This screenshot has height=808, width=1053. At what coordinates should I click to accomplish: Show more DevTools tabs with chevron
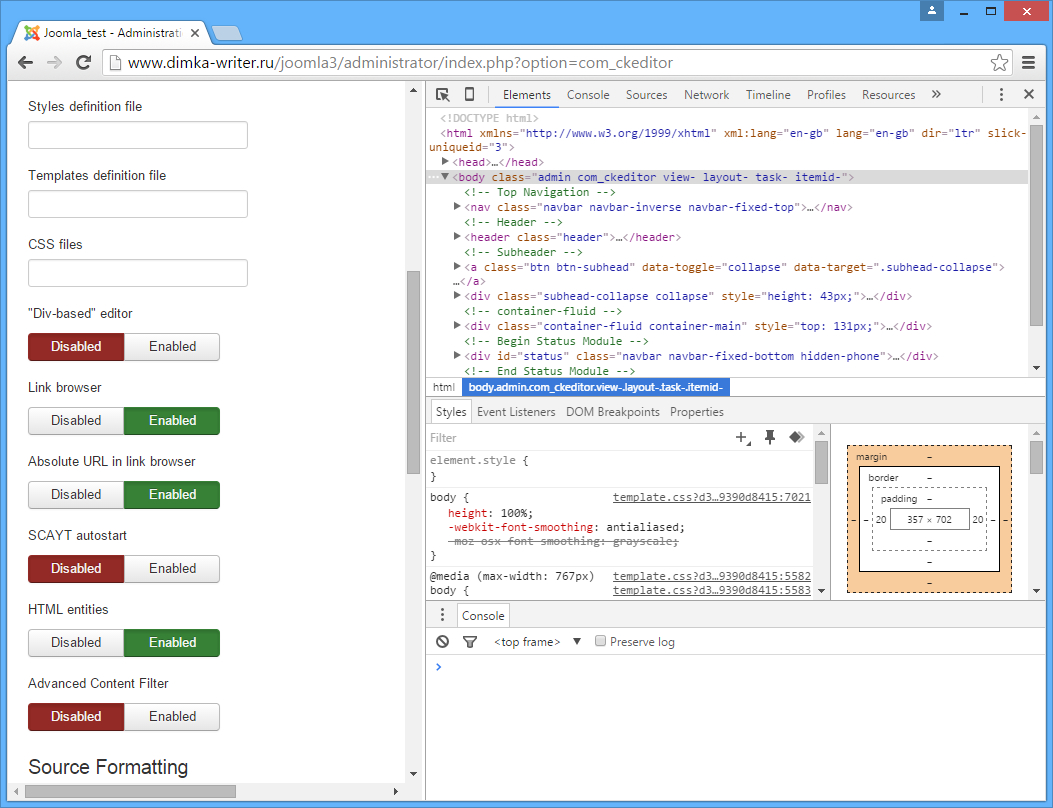coord(936,95)
